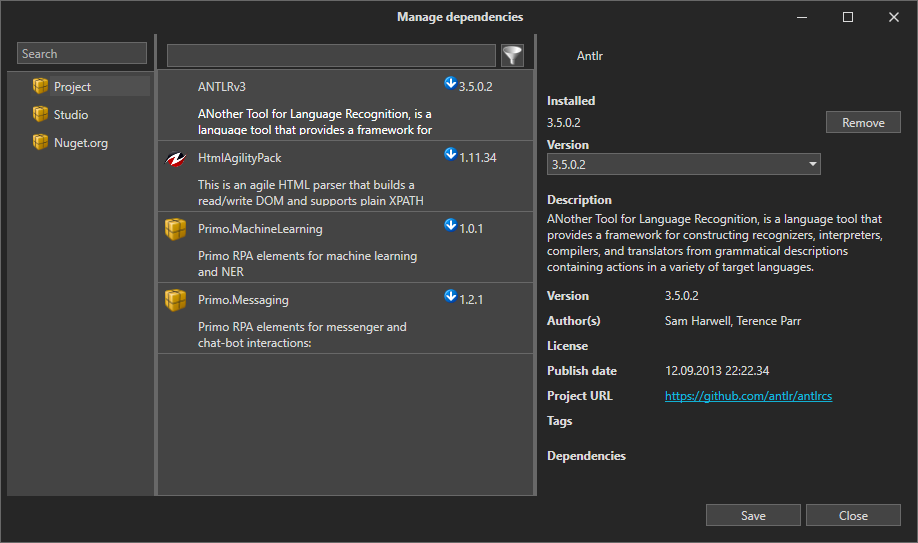
Task: Click the version number 1.11.34
Action: click(x=478, y=158)
